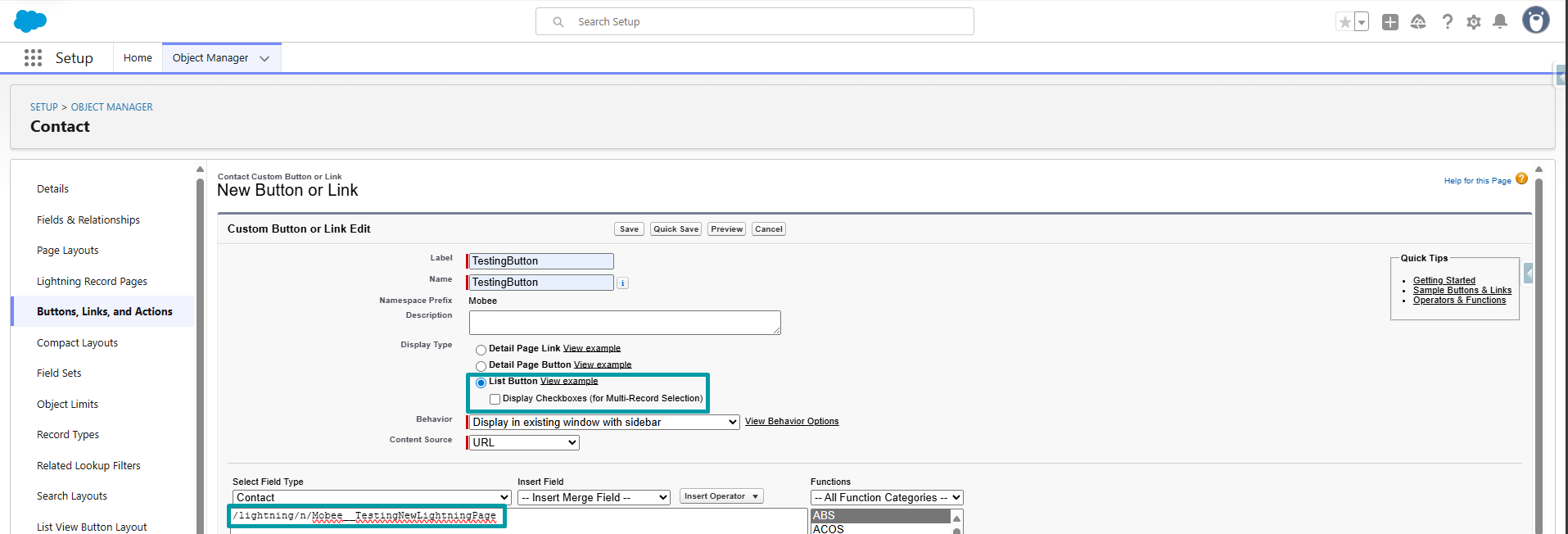Edit the Label field TestingButton
1568x534 pixels.
pyautogui.click(x=541, y=261)
